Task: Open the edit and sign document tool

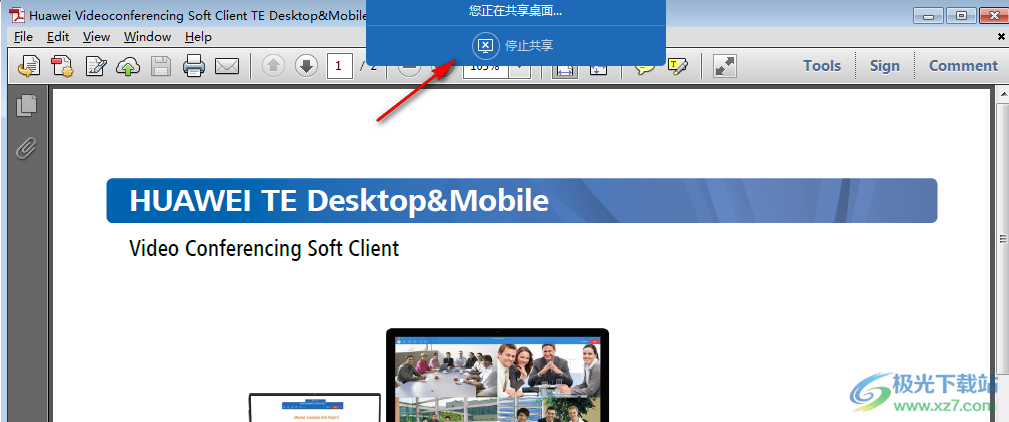Action: click(x=96, y=66)
